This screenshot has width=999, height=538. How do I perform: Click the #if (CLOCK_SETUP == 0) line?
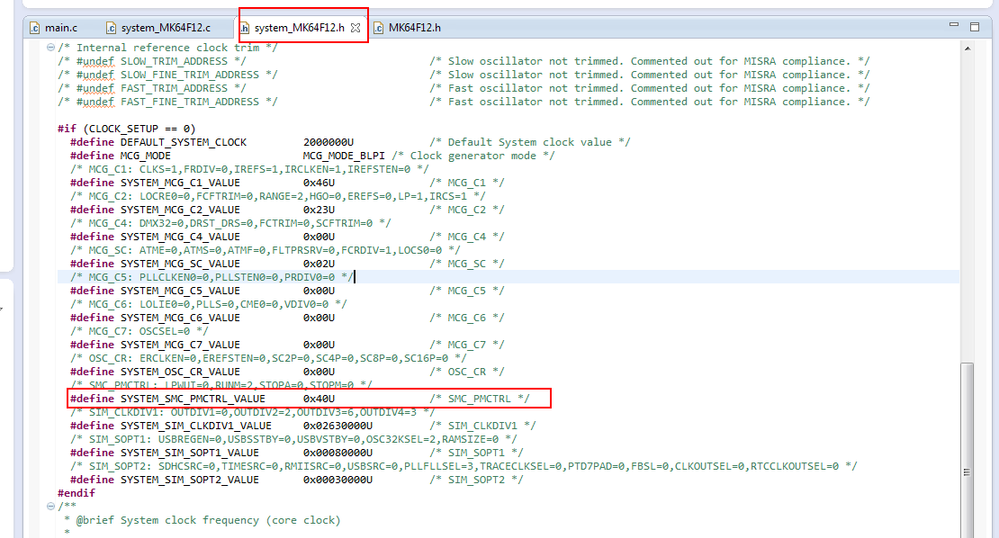(127, 128)
